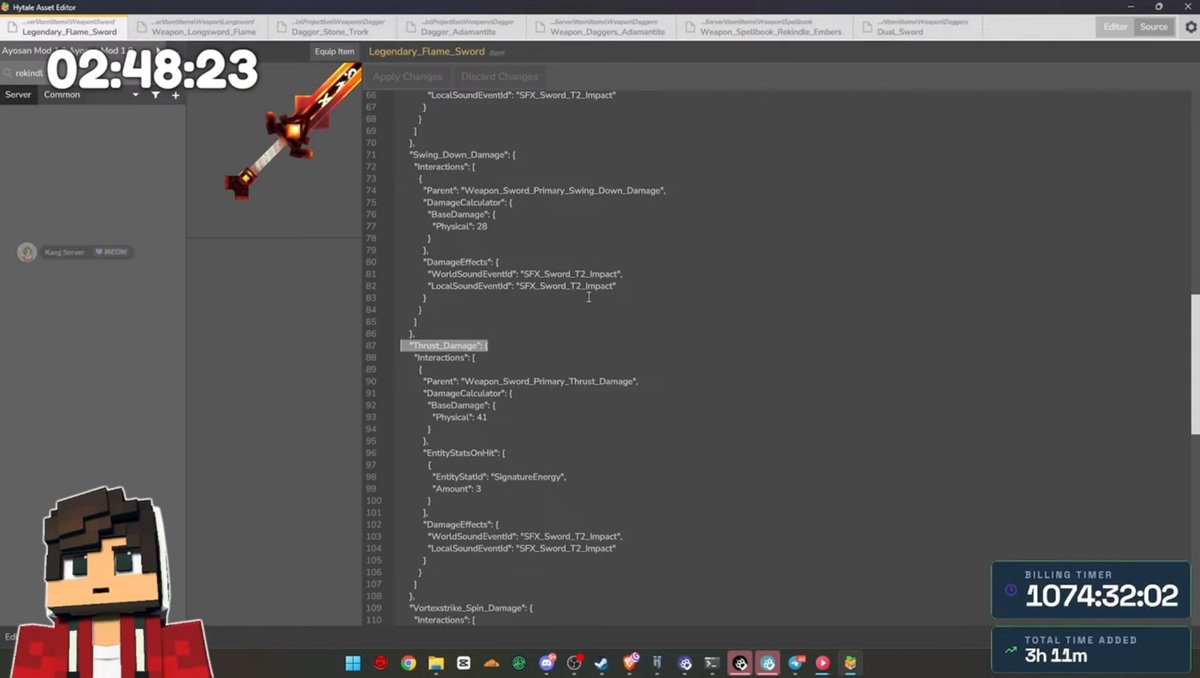Open the red play-button app in taskbar
Screen dimensions: 1200x678
pos(823,662)
